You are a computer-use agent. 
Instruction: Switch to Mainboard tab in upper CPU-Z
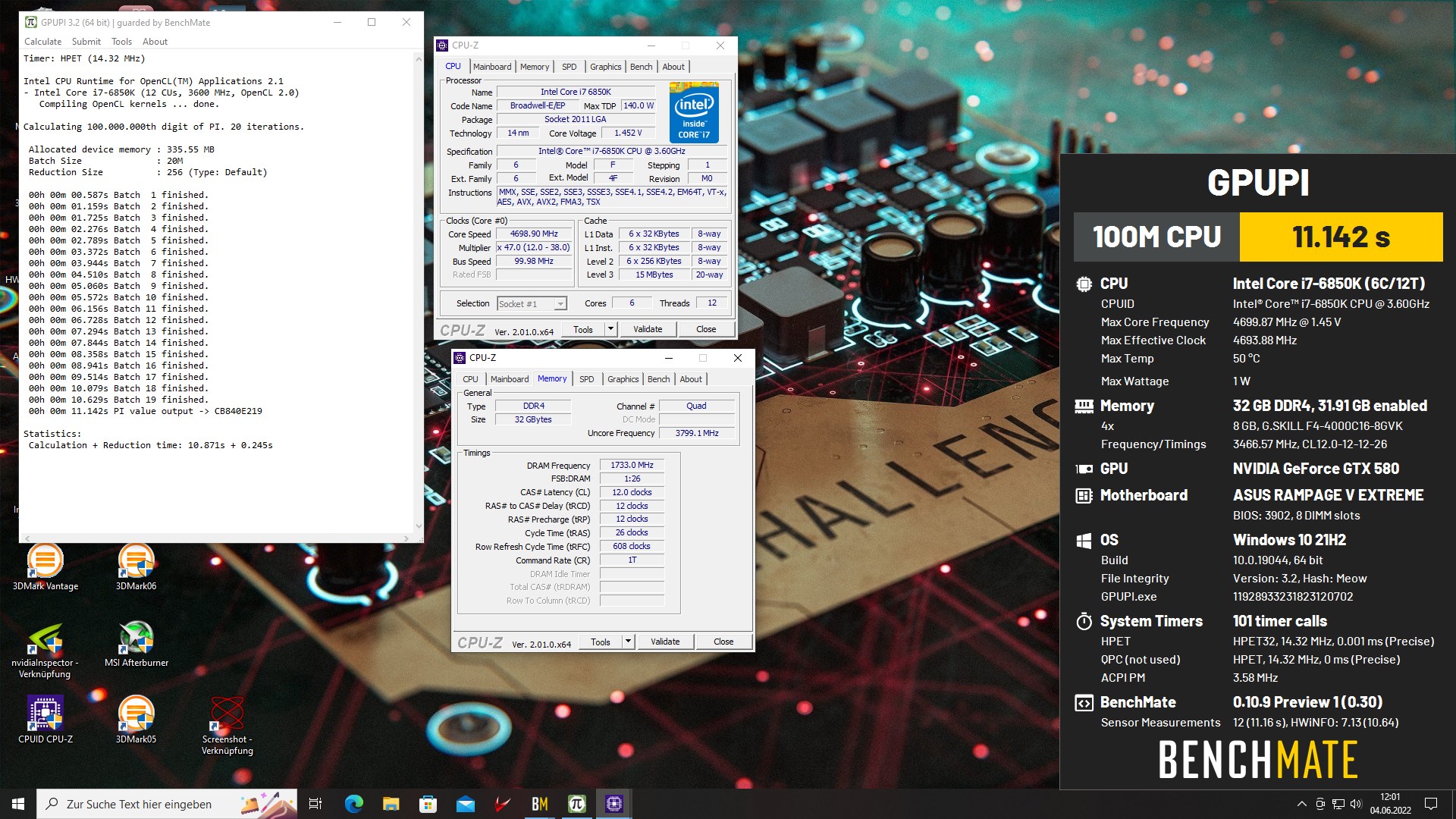tap(492, 67)
